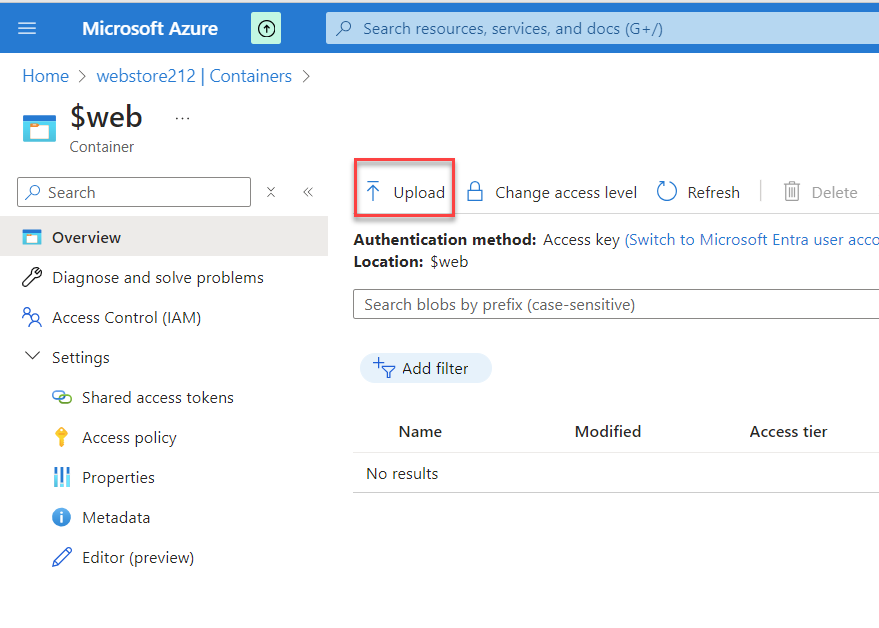The height and width of the screenshot is (628, 879).
Task: Open container Properties
Action: pyautogui.click(x=118, y=478)
